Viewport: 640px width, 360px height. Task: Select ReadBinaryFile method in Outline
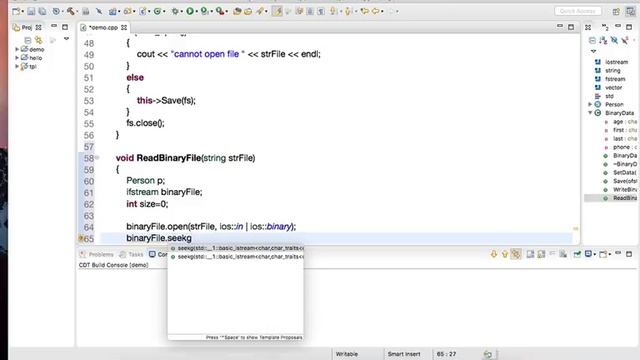pyautogui.click(x=624, y=198)
